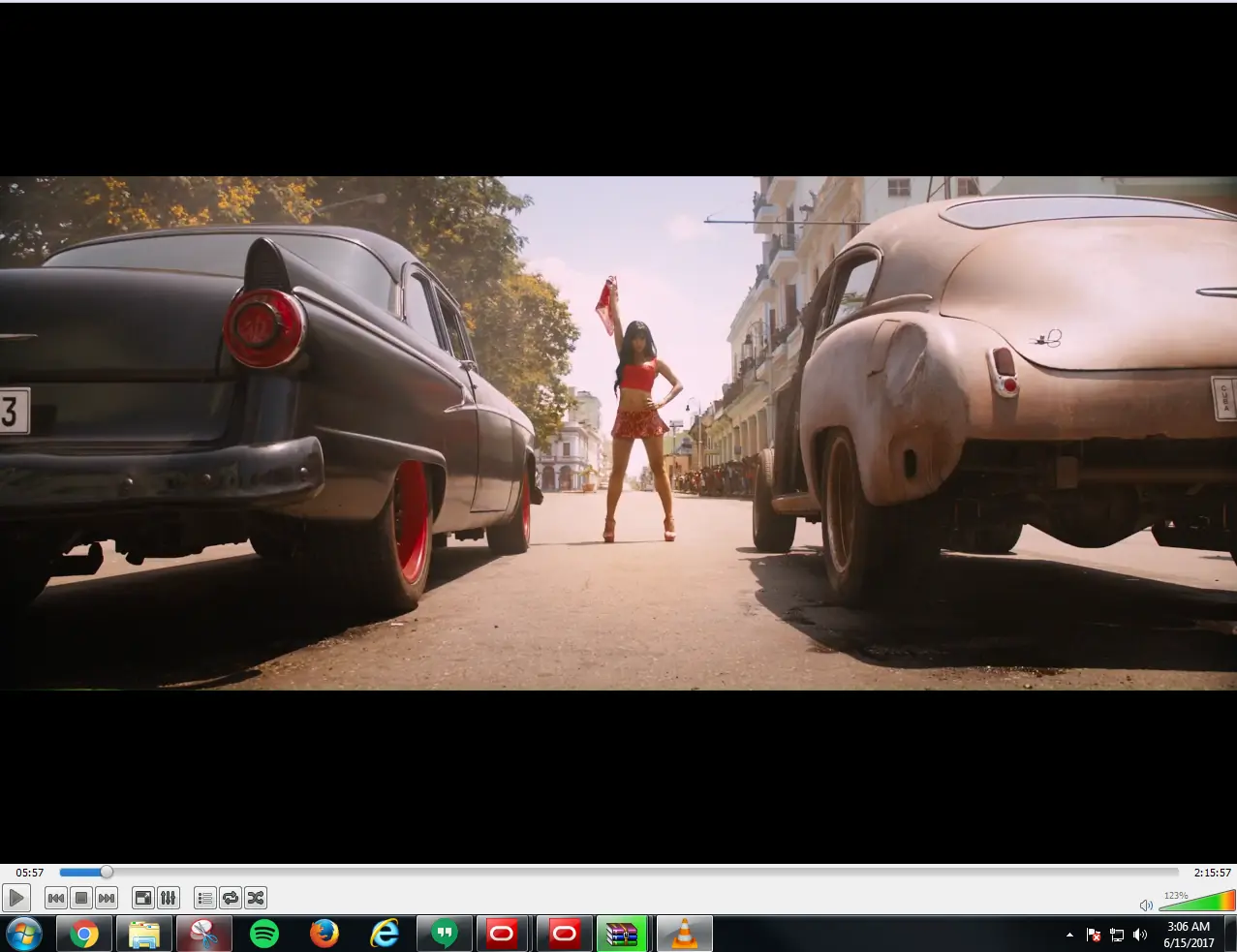Viewport: 1237px width, 952px height.
Task: Toggle fullscreen video mode button
Action: coord(143,898)
